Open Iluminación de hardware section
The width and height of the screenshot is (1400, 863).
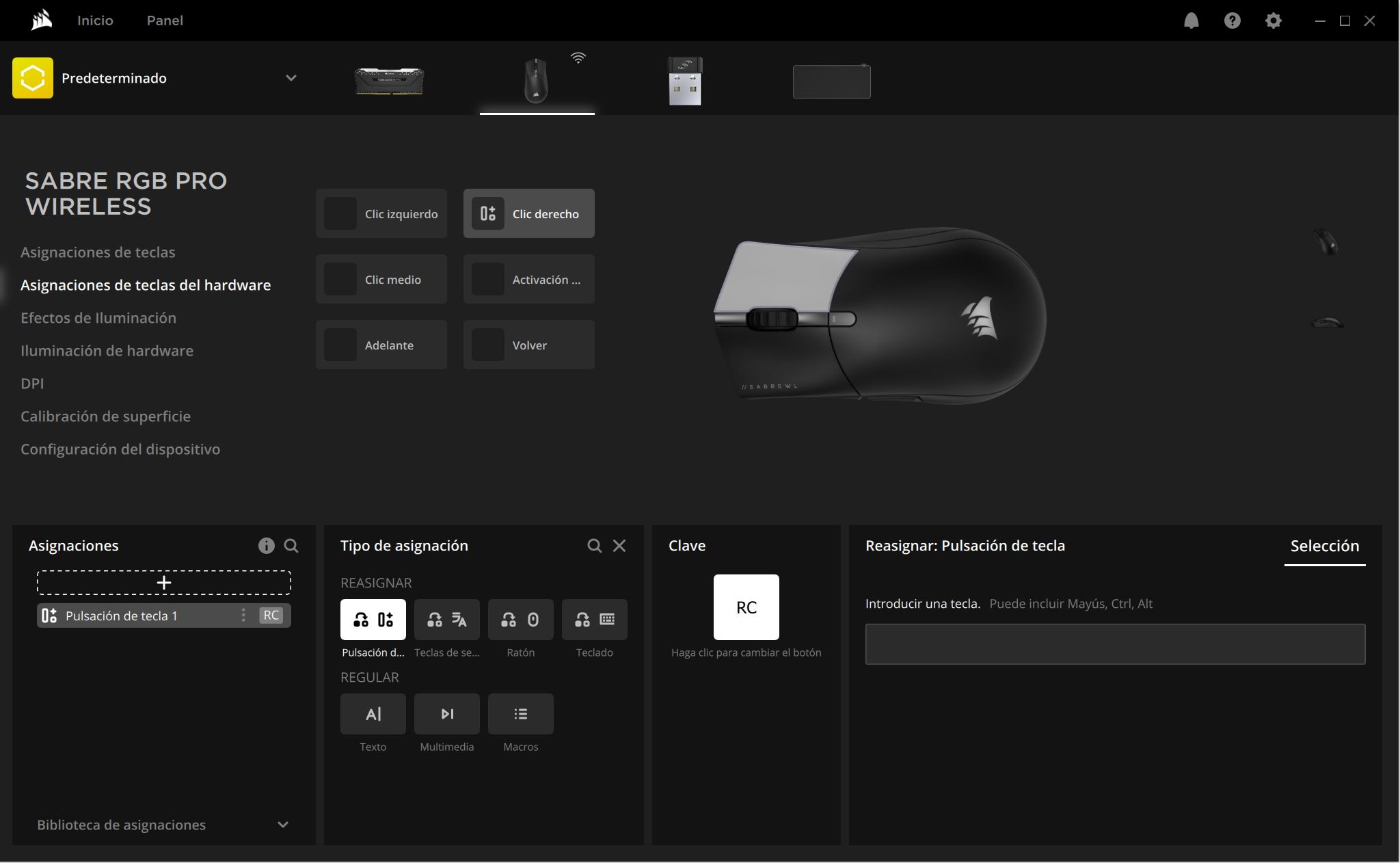[x=107, y=351]
